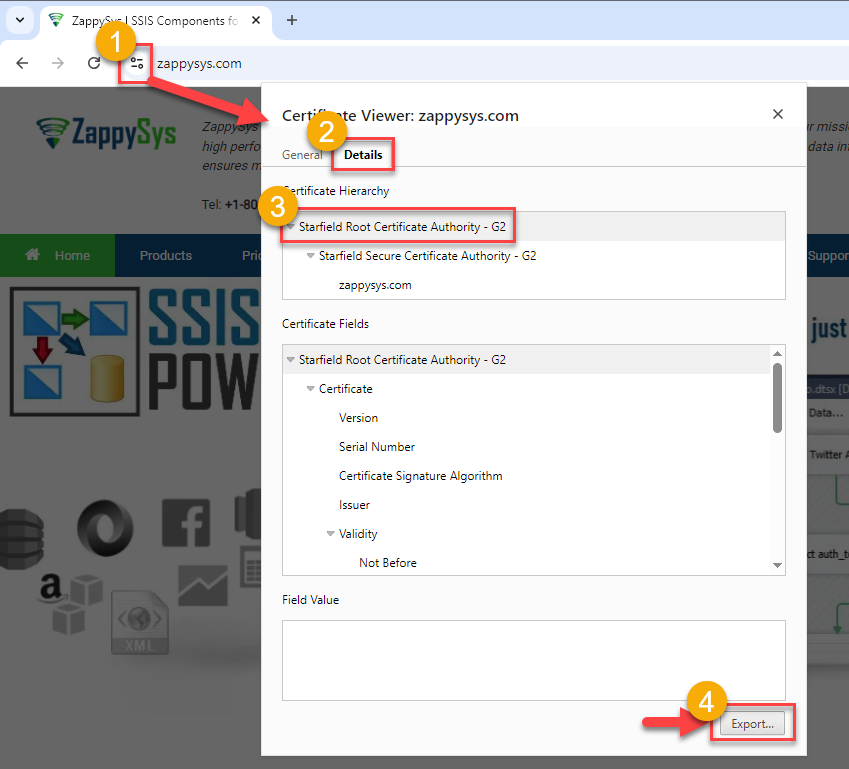Switch to the General tab
This screenshot has height=769, width=849.
301,155
